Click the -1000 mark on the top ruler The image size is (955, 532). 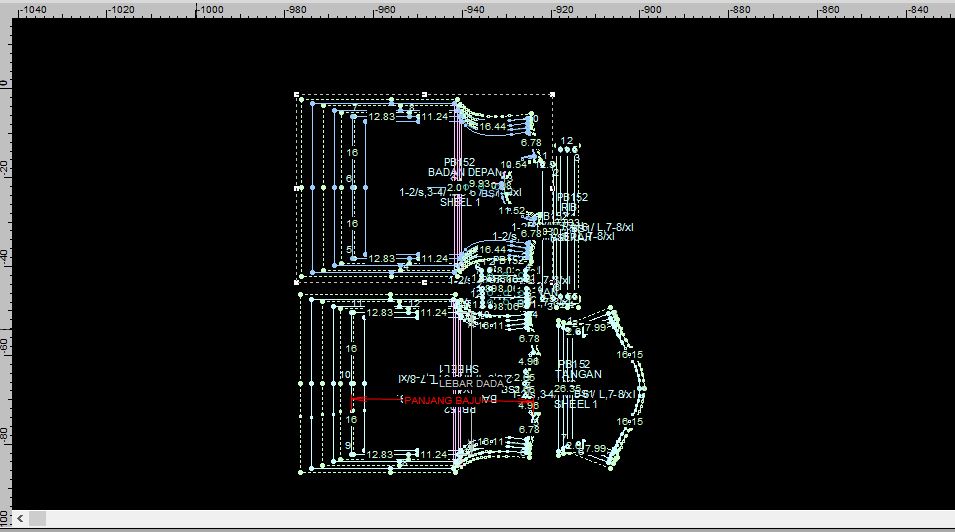point(209,9)
